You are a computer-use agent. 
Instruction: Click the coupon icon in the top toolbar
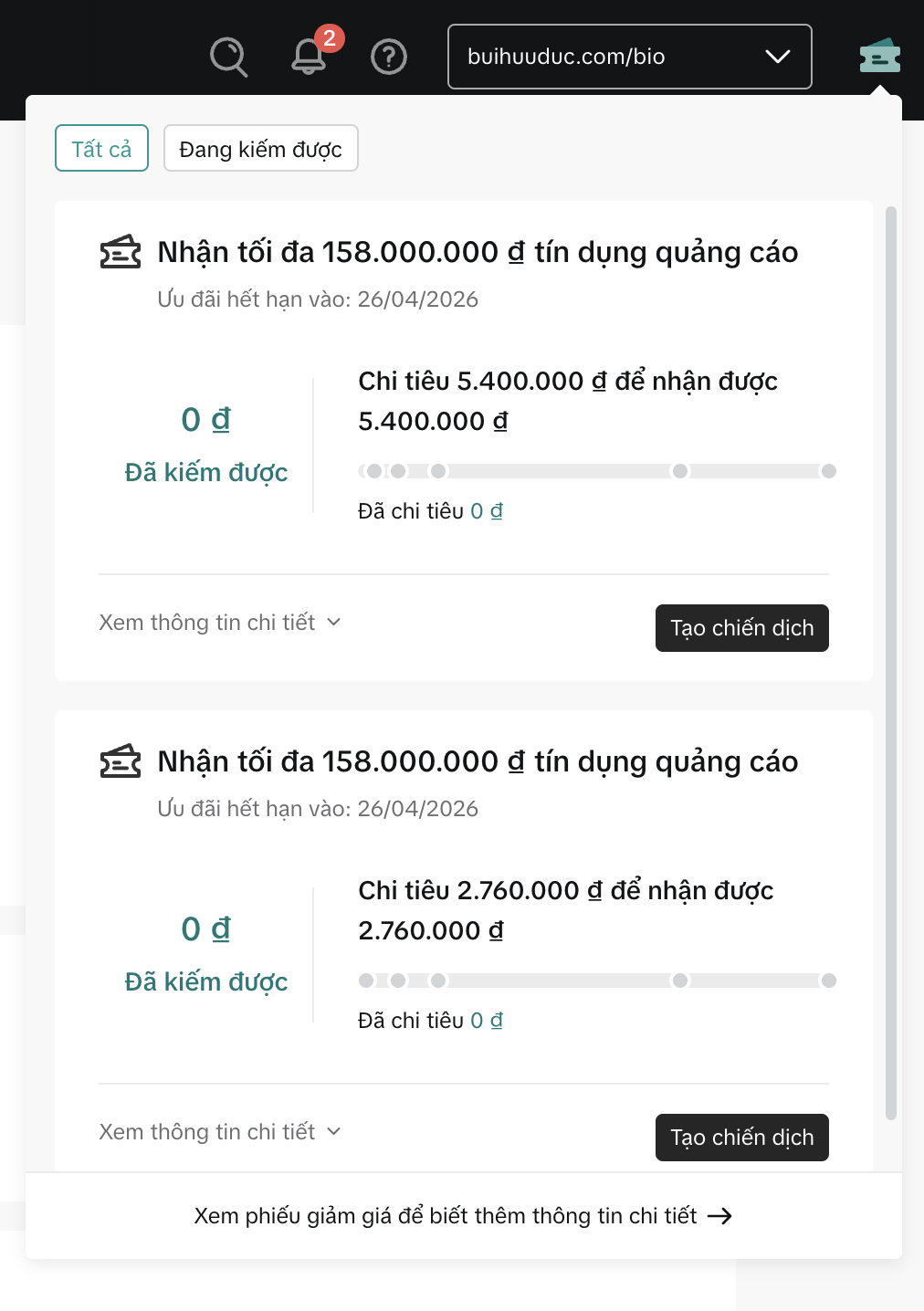[x=879, y=57]
